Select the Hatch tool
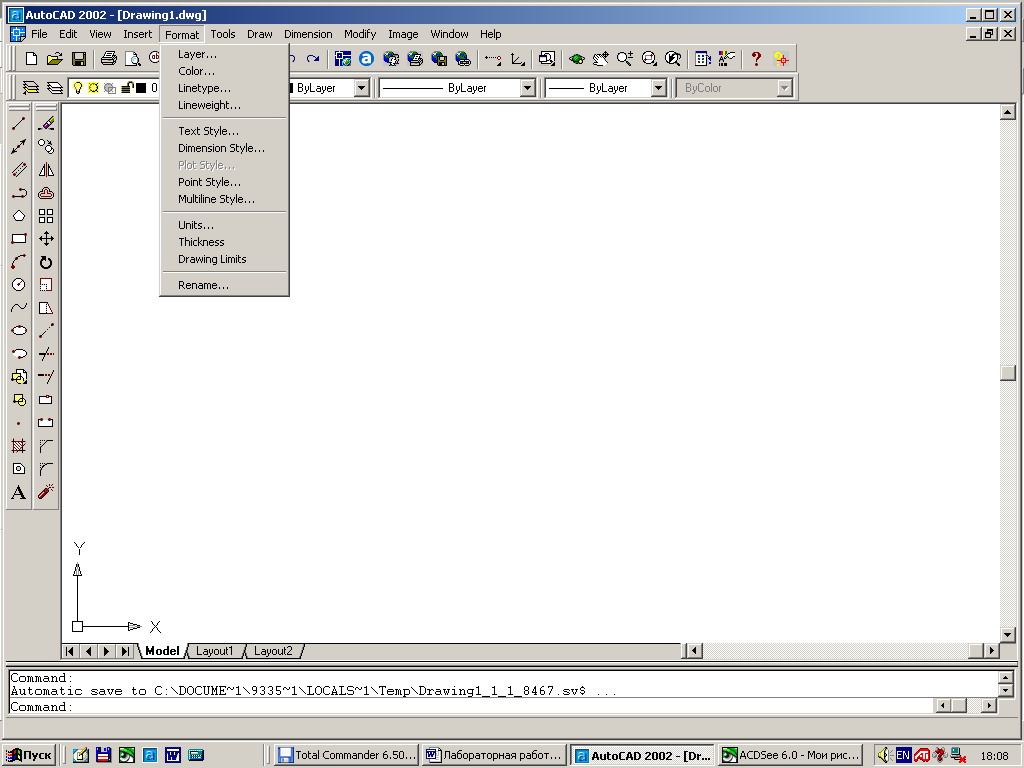The width and height of the screenshot is (1024, 768). [19, 446]
